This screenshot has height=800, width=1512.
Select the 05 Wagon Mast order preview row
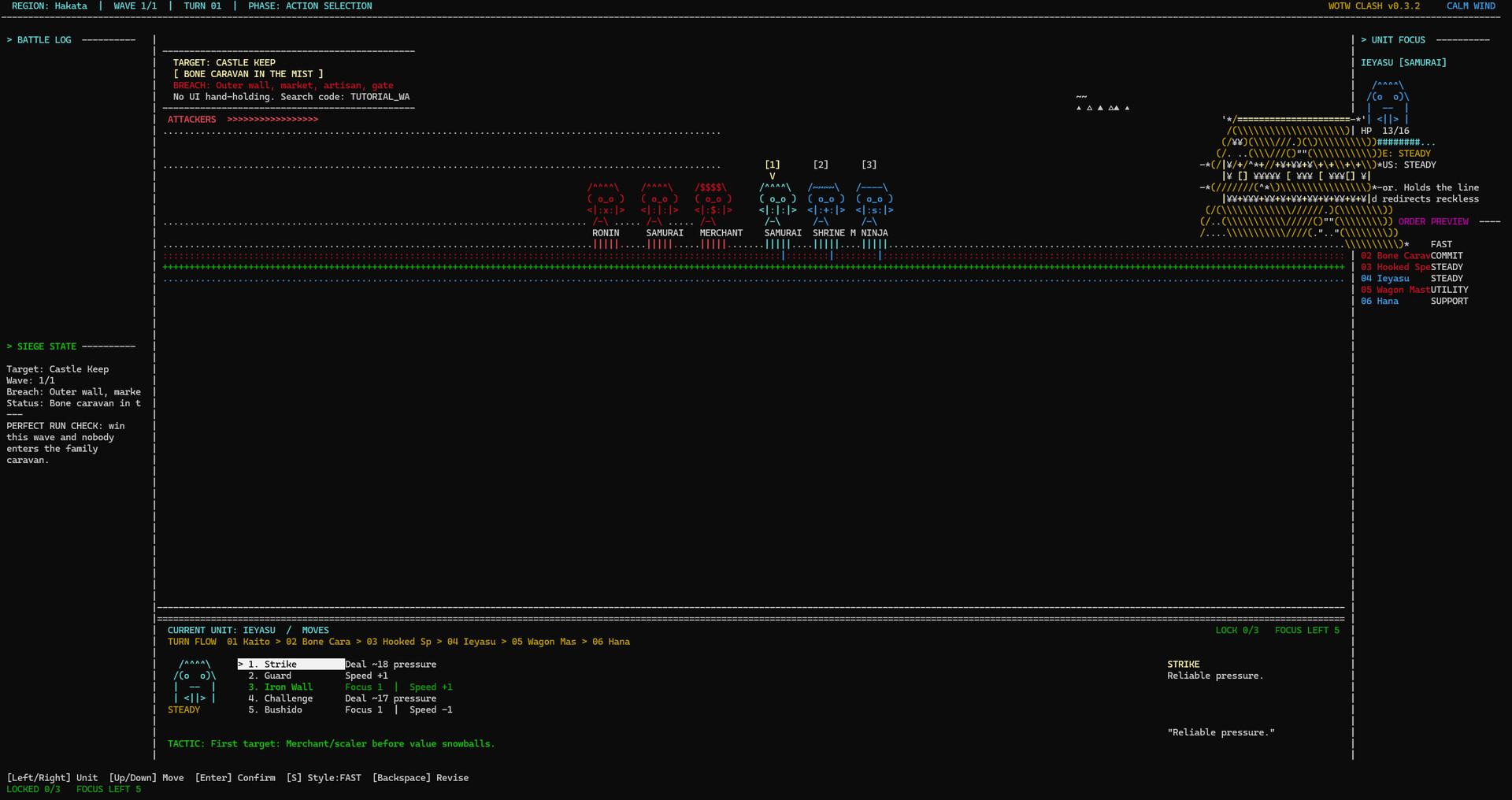pos(1414,291)
